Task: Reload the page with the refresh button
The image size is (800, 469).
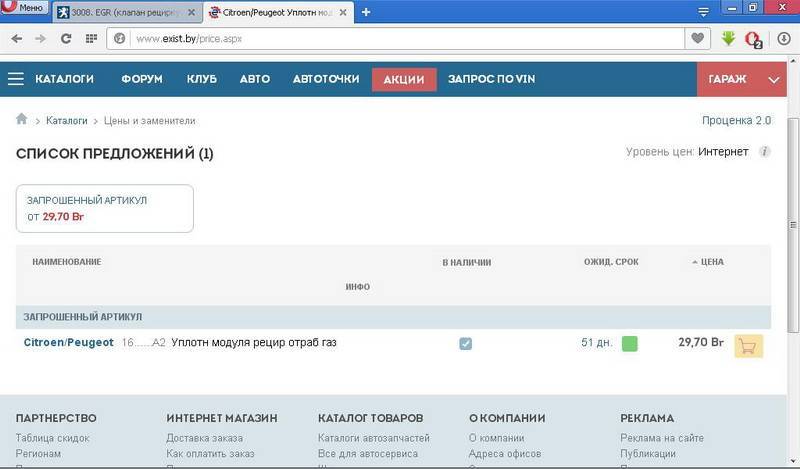Action: 66,39
